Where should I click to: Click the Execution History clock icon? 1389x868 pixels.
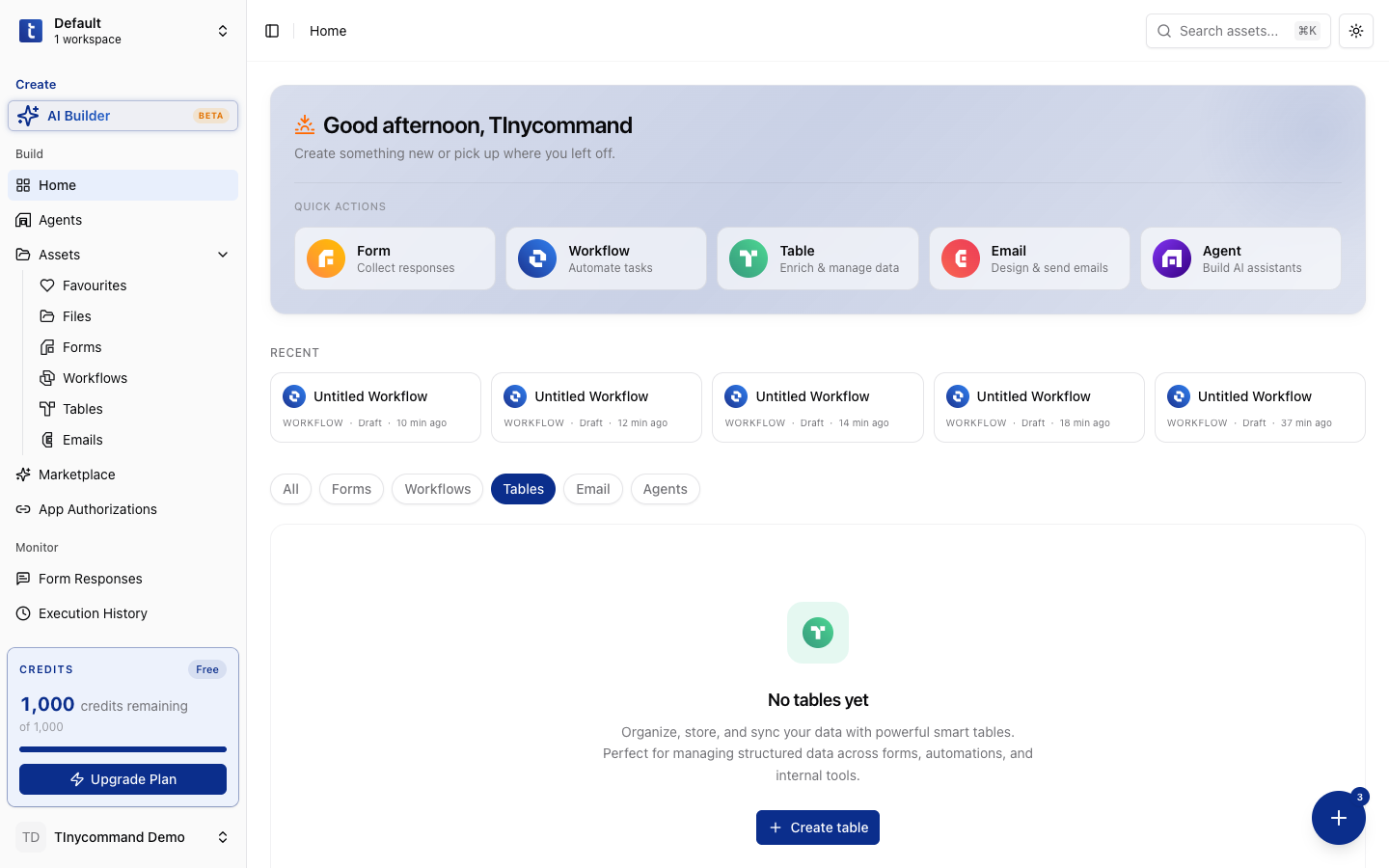[x=23, y=613]
